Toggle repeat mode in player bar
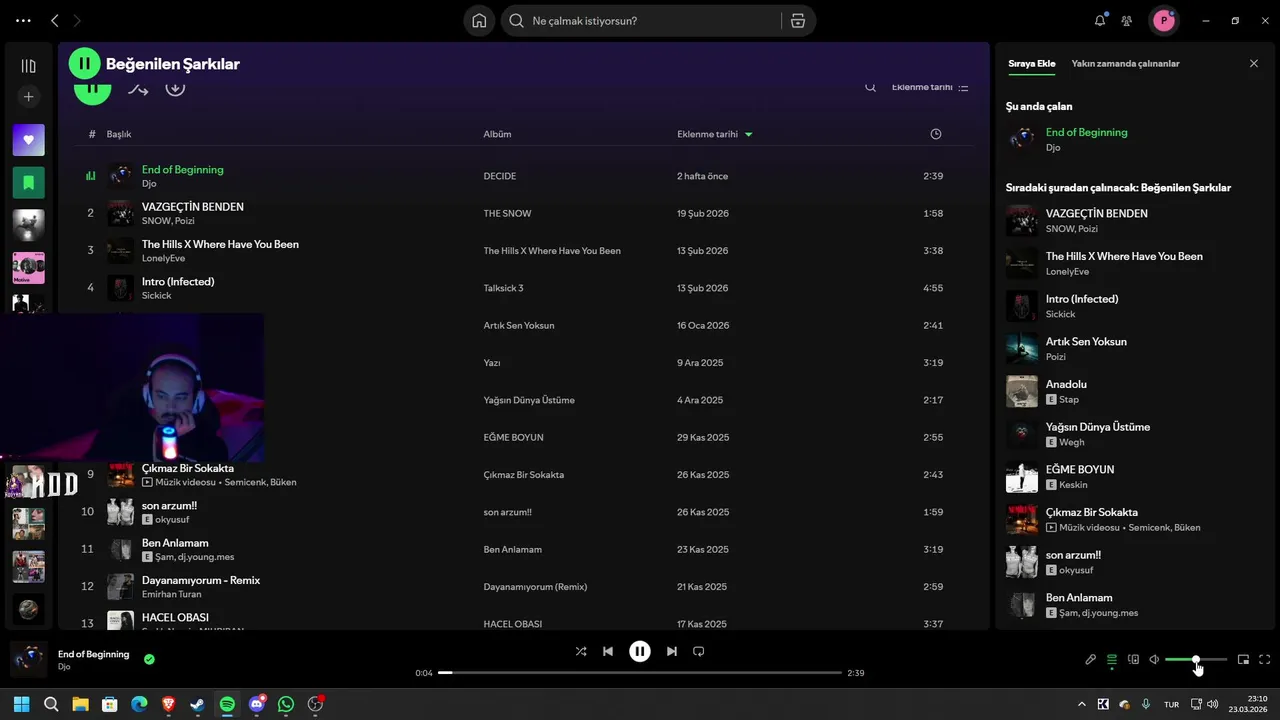The image size is (1280, 720). point(699,651)
